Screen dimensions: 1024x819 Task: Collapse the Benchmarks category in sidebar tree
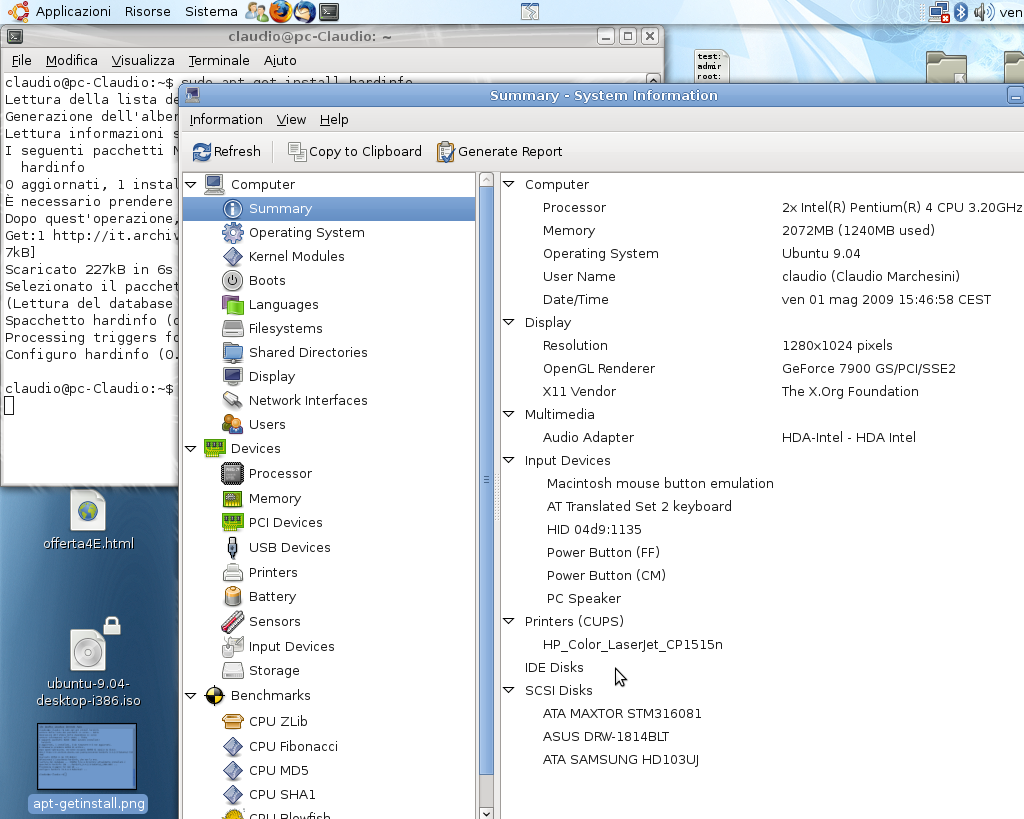click(x=191, y=696)
